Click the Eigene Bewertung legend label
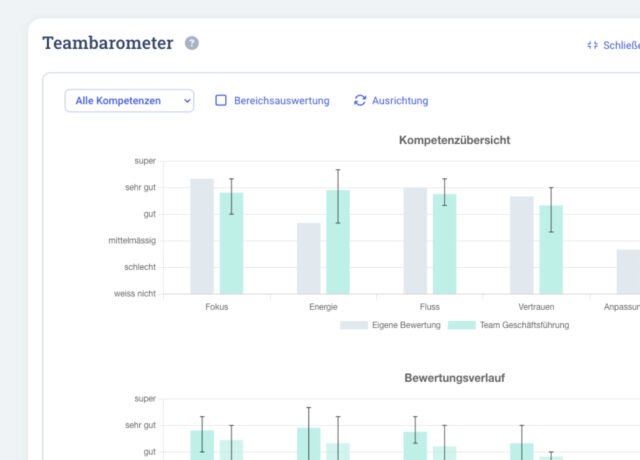Image resolution: width=640 pixels, height=460 pixels. coord(406,325)
